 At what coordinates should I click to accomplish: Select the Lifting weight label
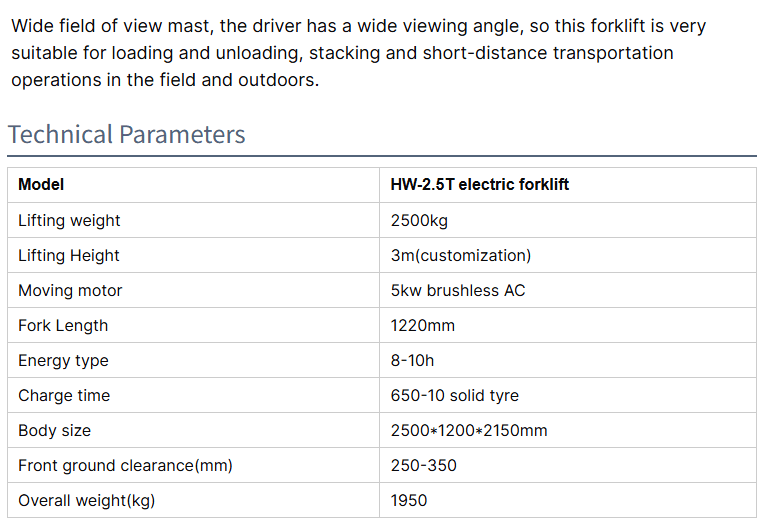click(69, 220)
